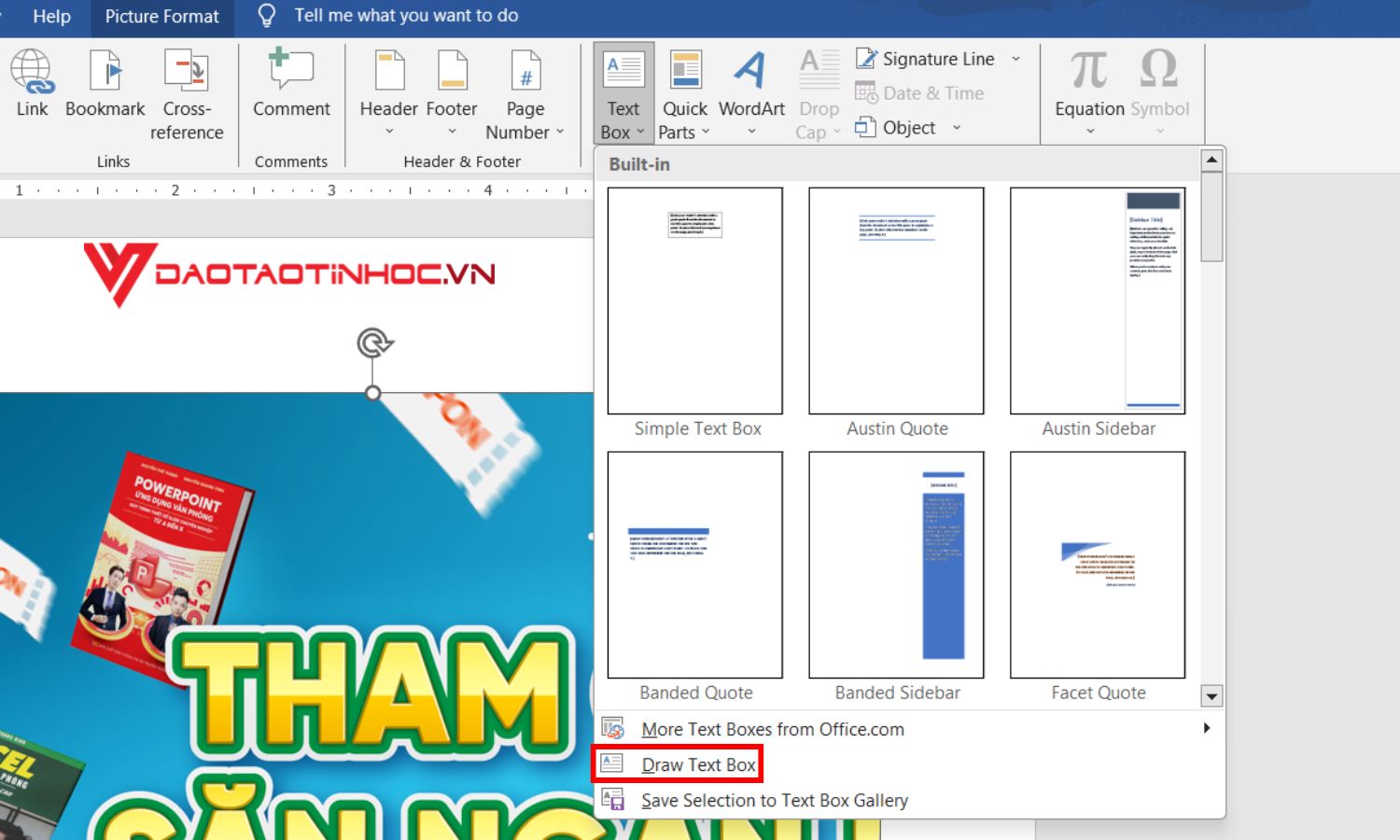
Task: Open the Equation menu
Action: [1089, 94]
